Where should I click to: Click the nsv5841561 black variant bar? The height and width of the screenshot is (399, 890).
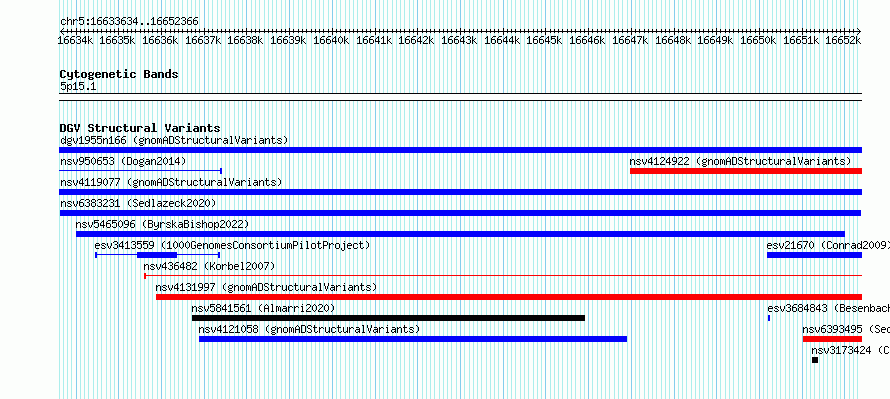point(388,318)
